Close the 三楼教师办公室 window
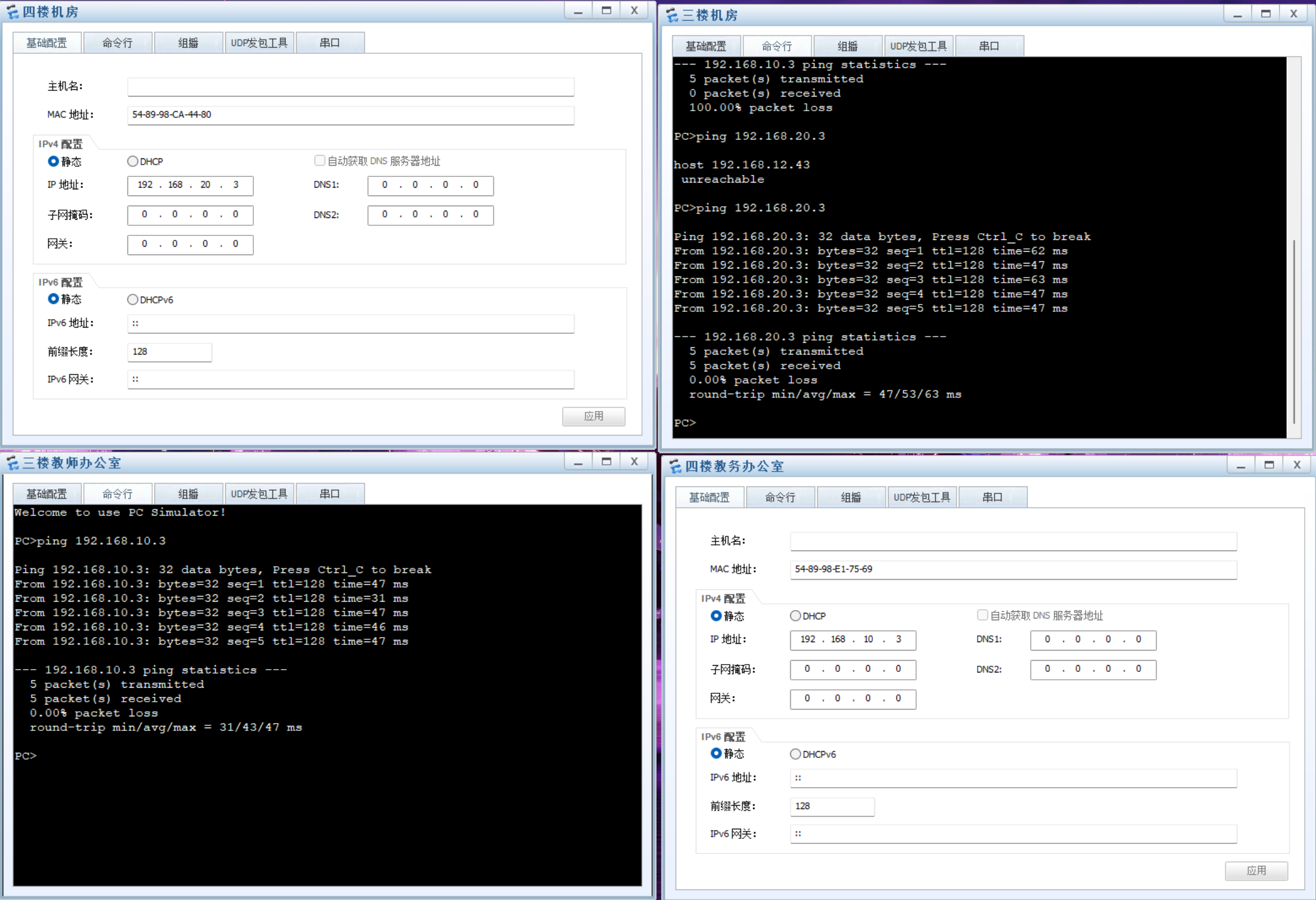1316x900 pixels. (634, 462)
